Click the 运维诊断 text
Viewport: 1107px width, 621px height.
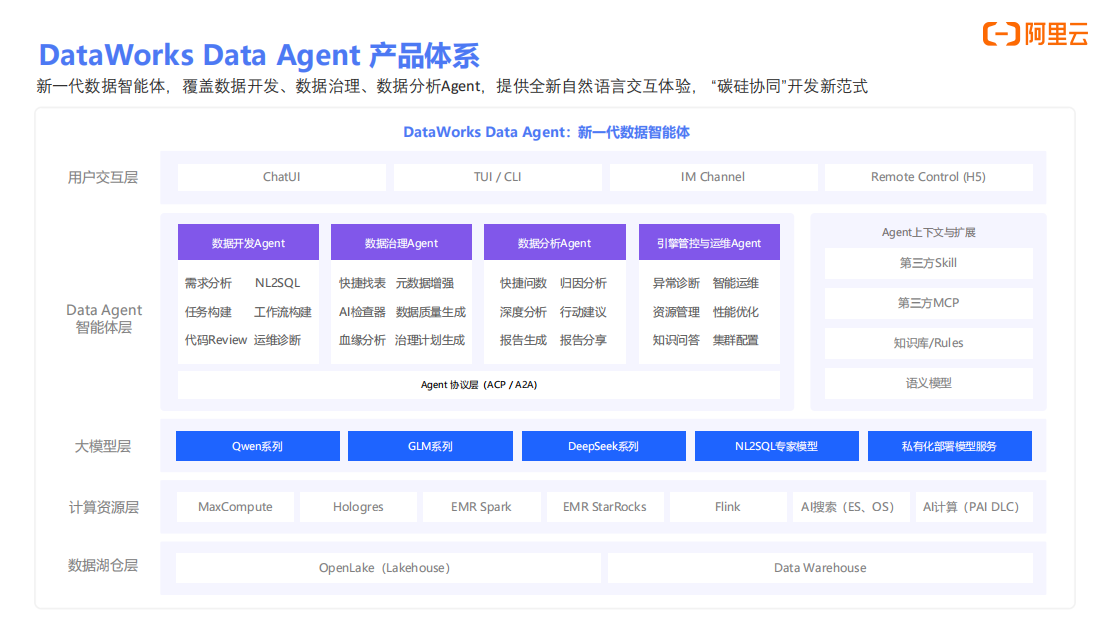point(277,340)
